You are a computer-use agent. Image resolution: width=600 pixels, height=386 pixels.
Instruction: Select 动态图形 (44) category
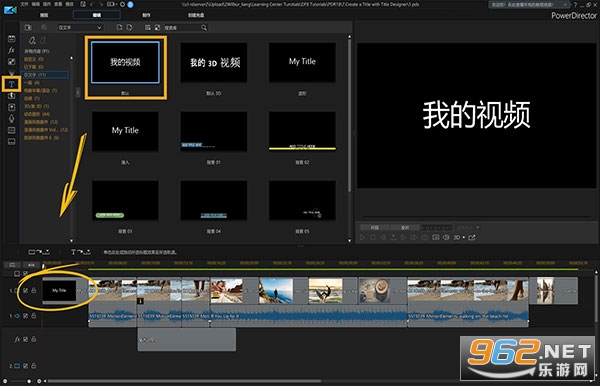pos(37,114)
